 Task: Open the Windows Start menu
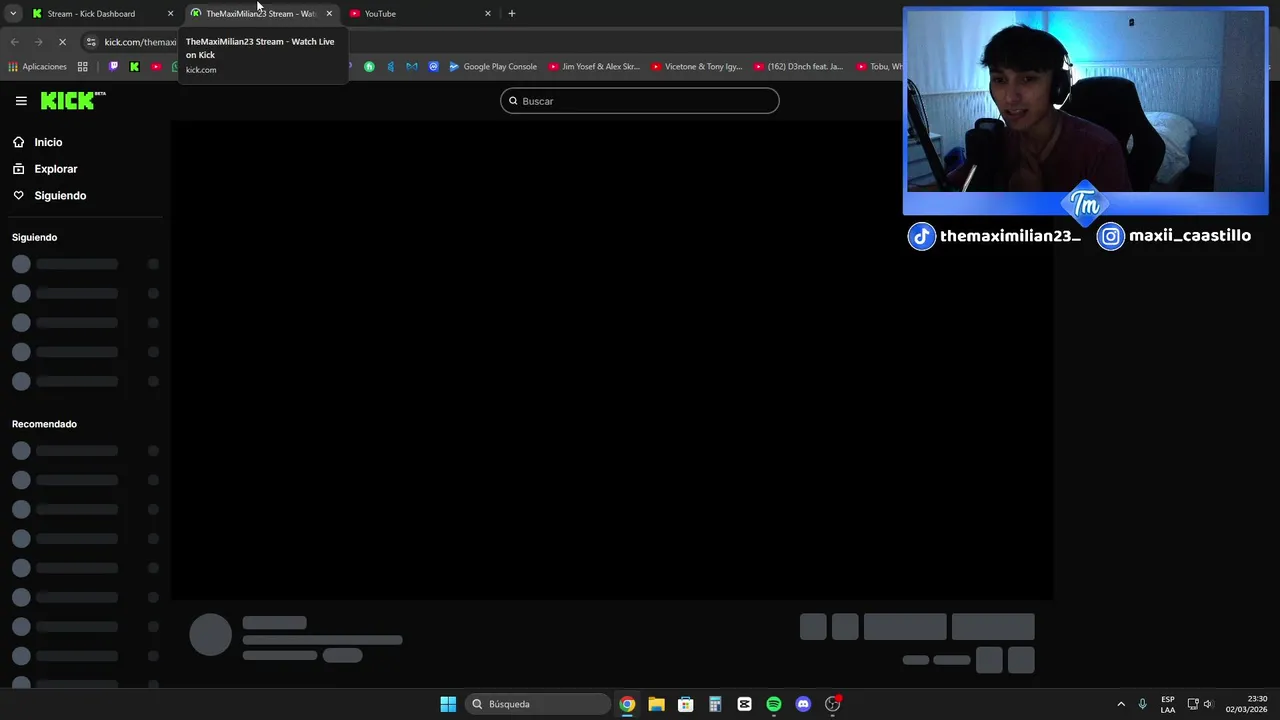click(448, 704)
